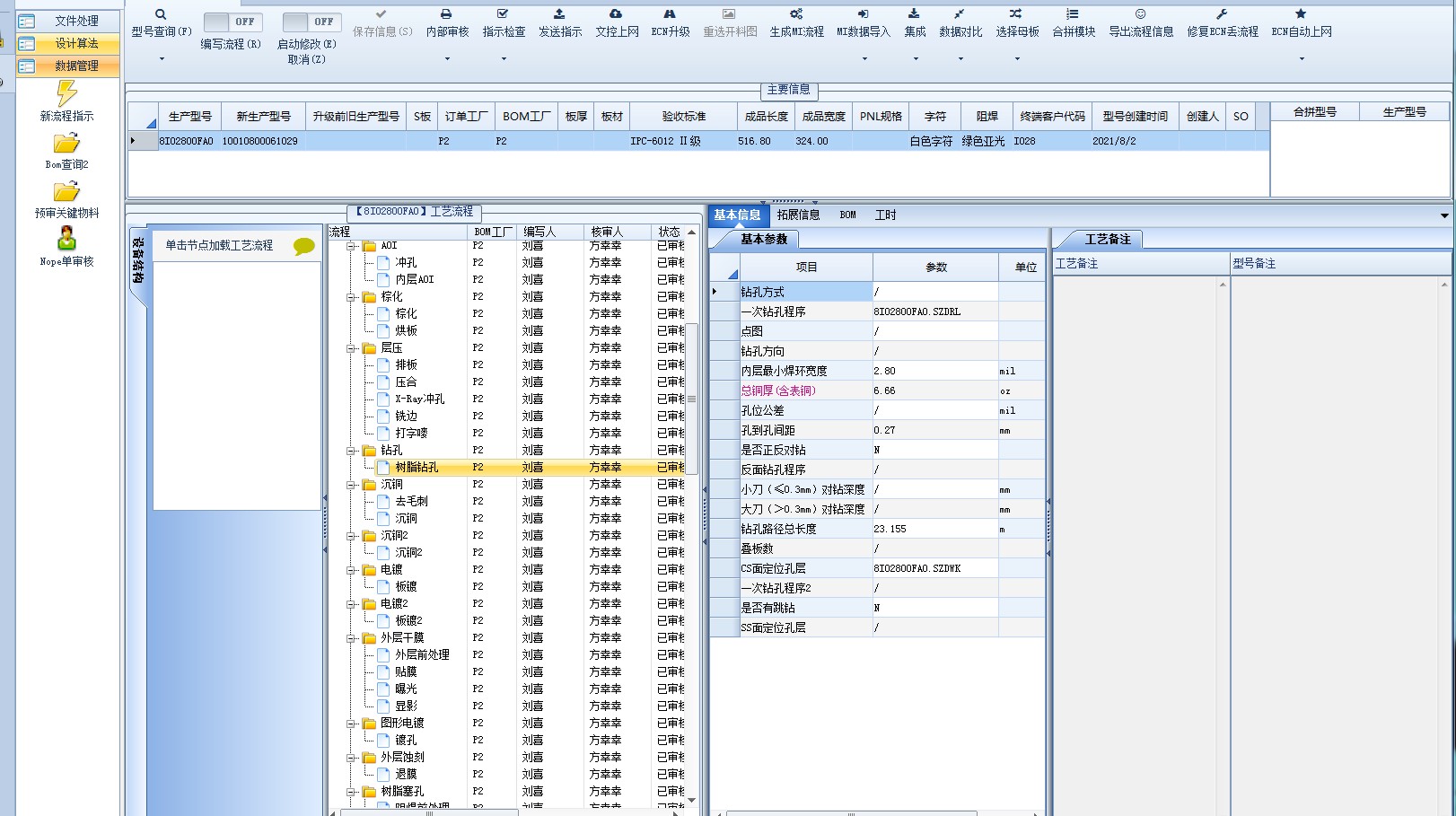
Task: Click the 保存信息 checkmark icon
Action: pos(382,14)
